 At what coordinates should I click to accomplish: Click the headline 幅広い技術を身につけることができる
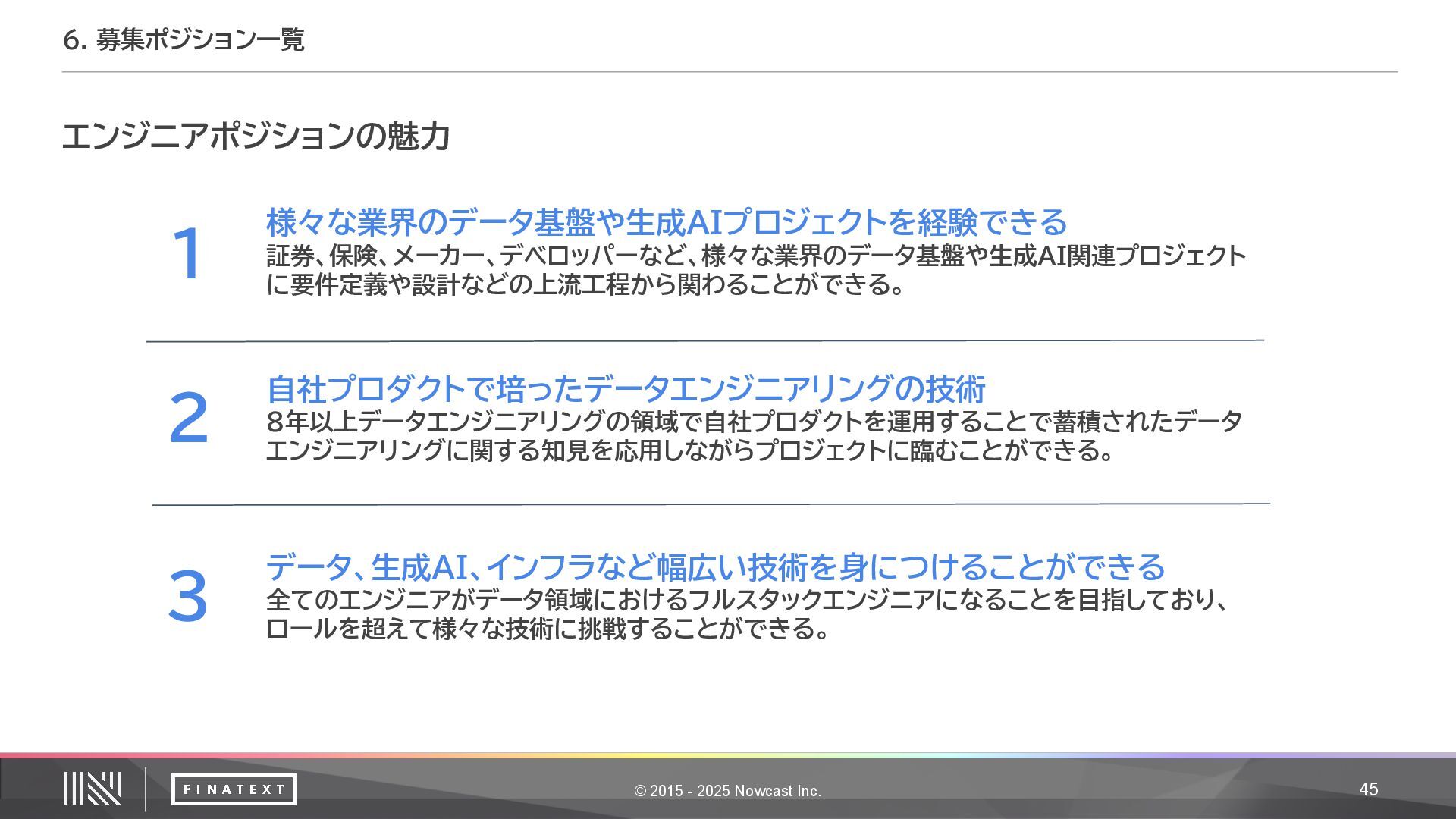714,566
